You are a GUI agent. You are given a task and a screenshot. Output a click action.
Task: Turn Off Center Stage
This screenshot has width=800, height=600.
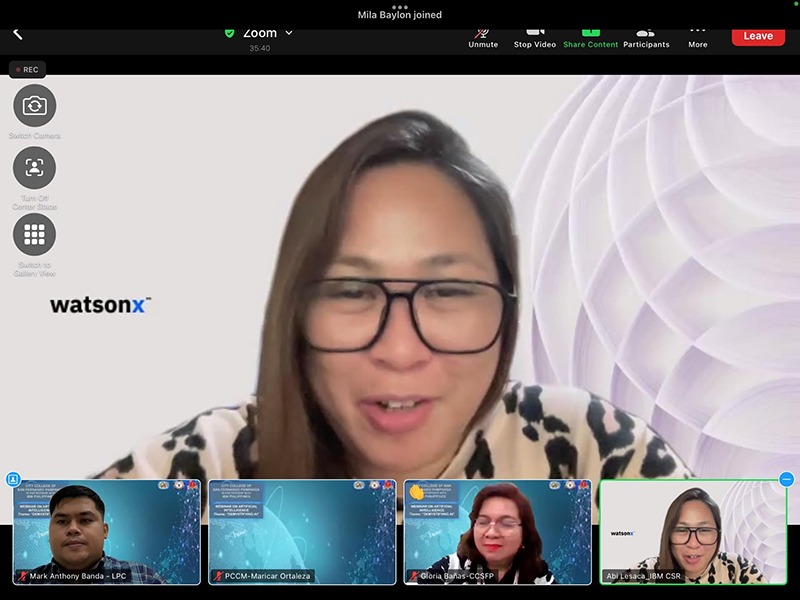click(35, 168)
